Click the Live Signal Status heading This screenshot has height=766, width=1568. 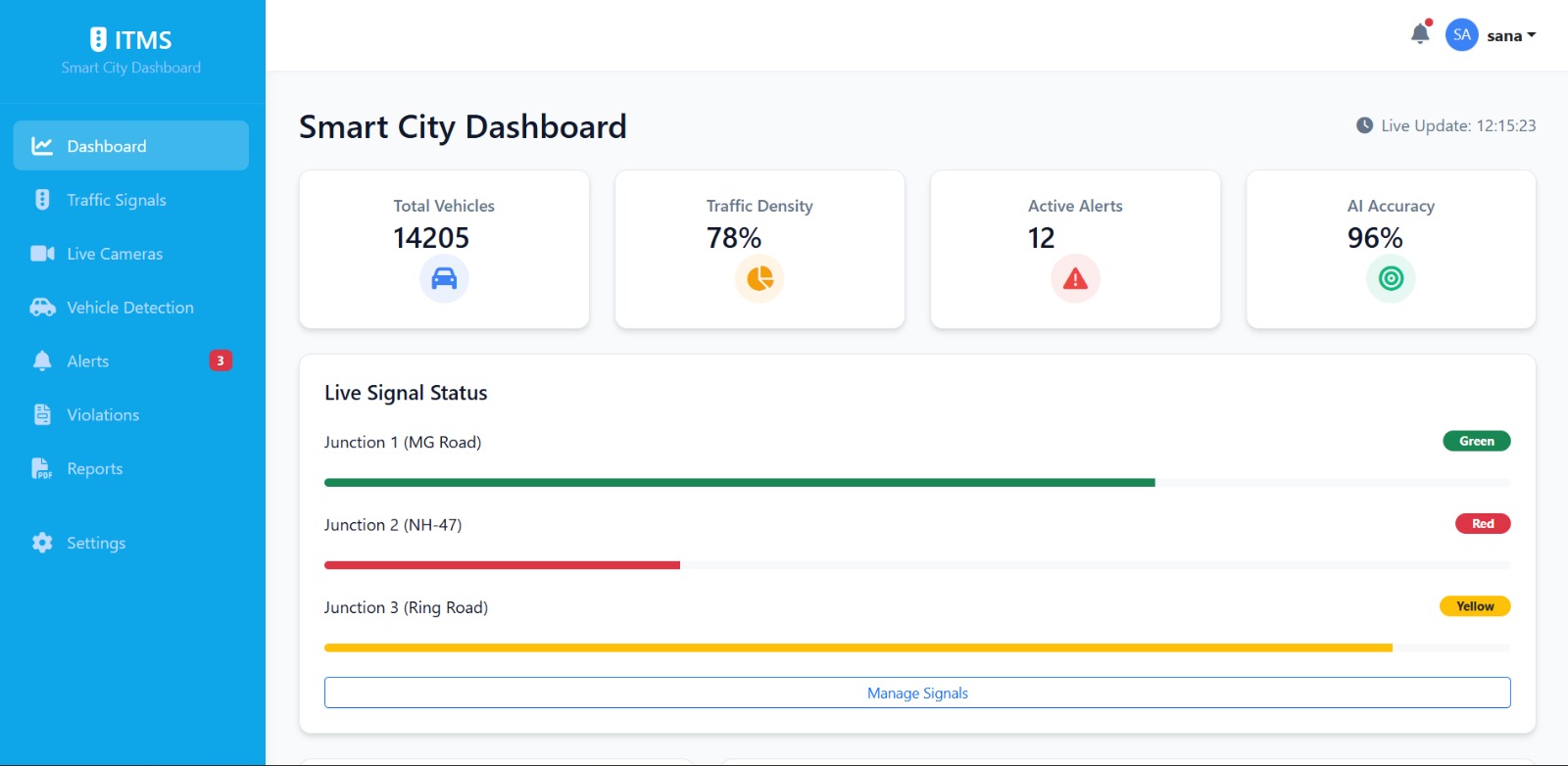pyautogui.click(x=406, y=393)
